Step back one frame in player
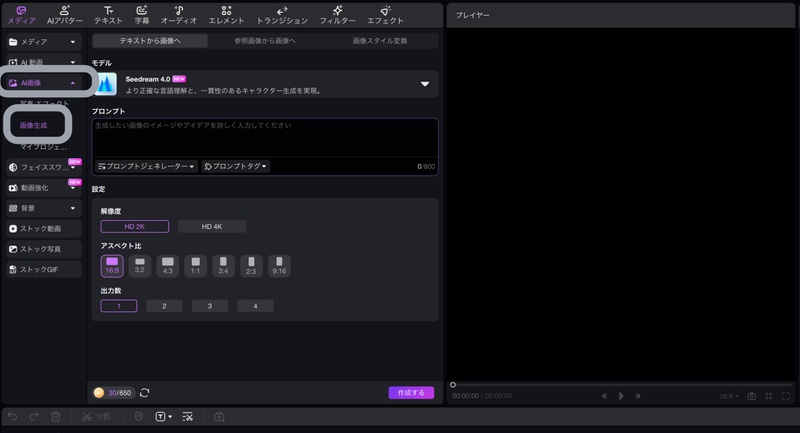Viewport: 800px width, 433px height. [604, 396]
